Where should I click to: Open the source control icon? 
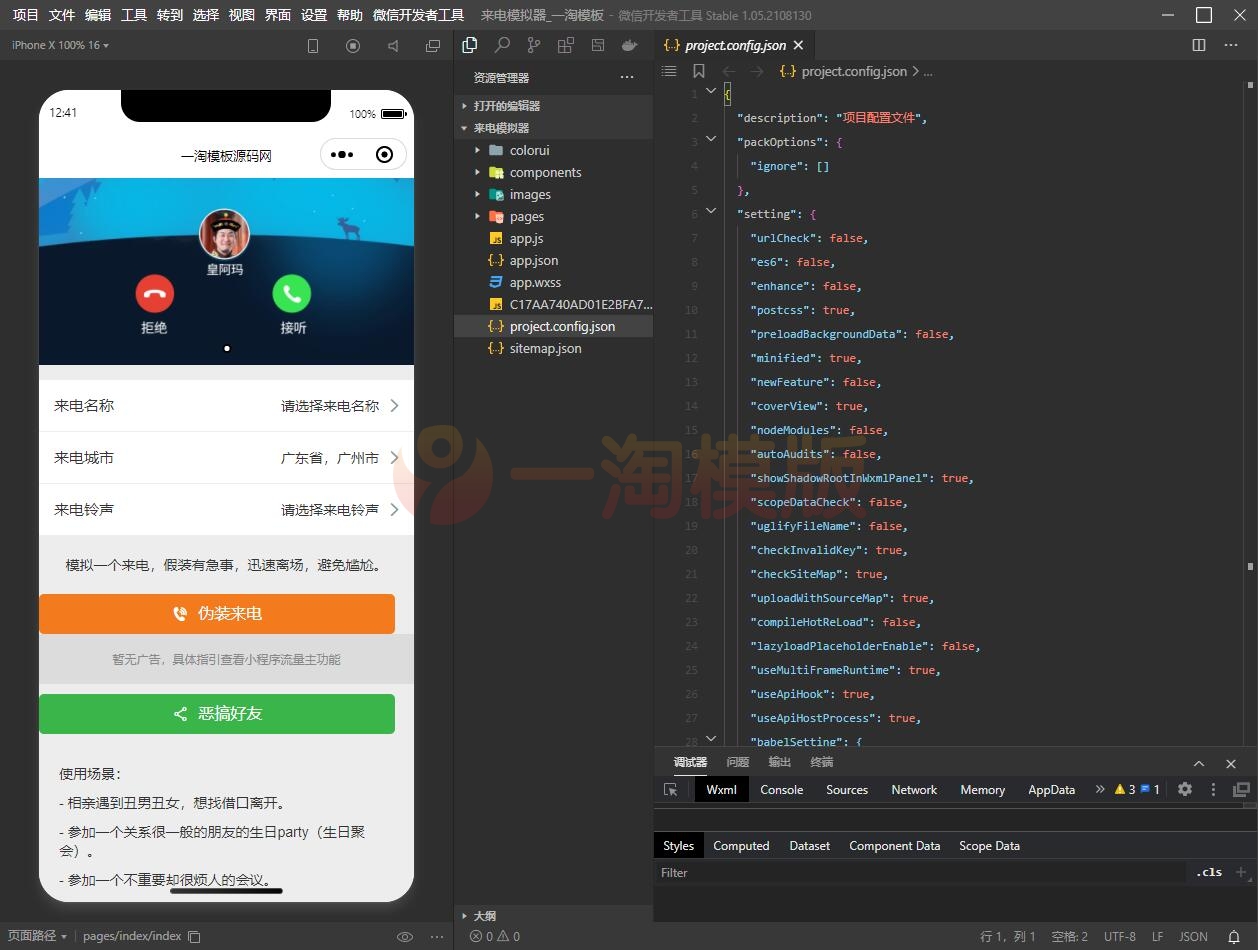tap(534, 45)
